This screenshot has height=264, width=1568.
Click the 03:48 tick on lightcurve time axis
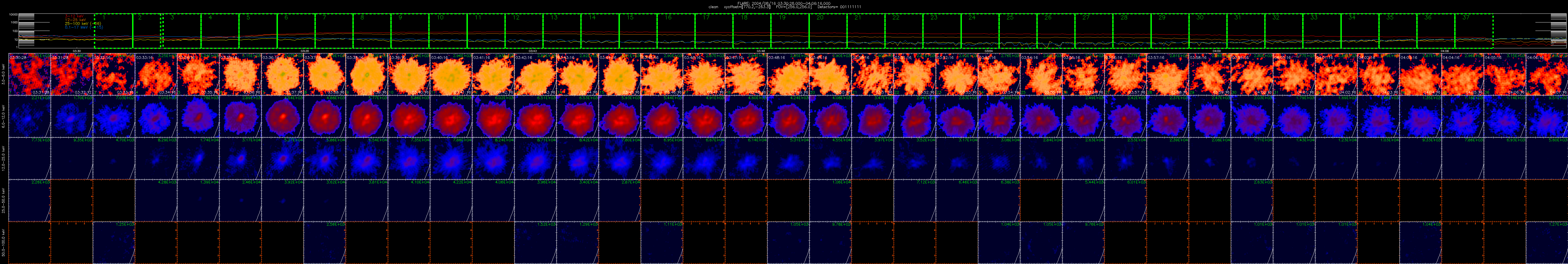(761, 51)
